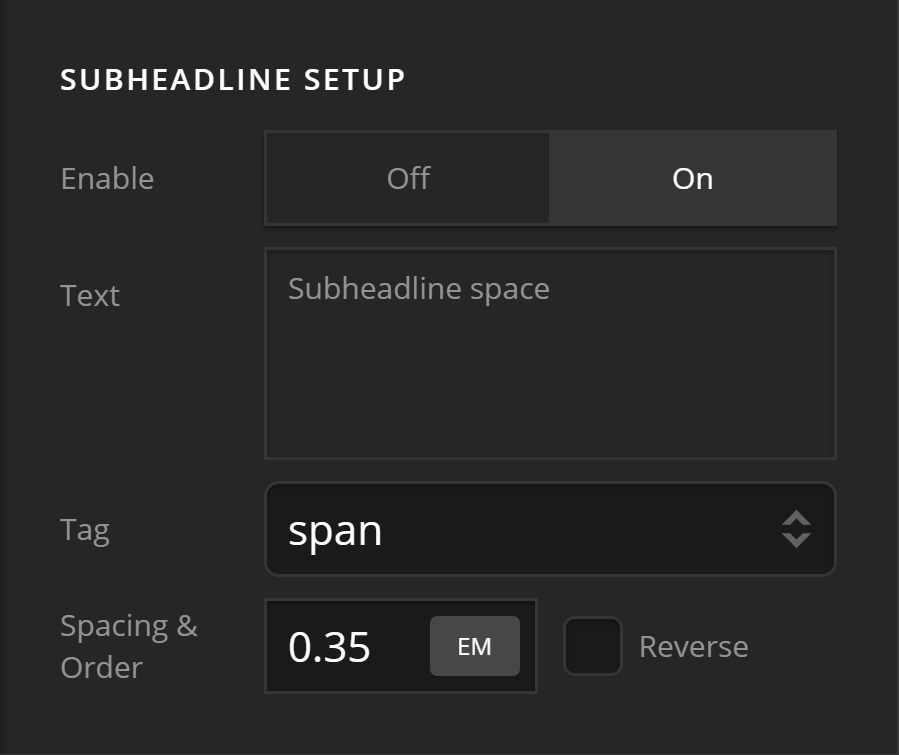The width and height of the screenshot is (899, 755).
Task: Click the Spacing & Order label
Action: coord(128,646)
